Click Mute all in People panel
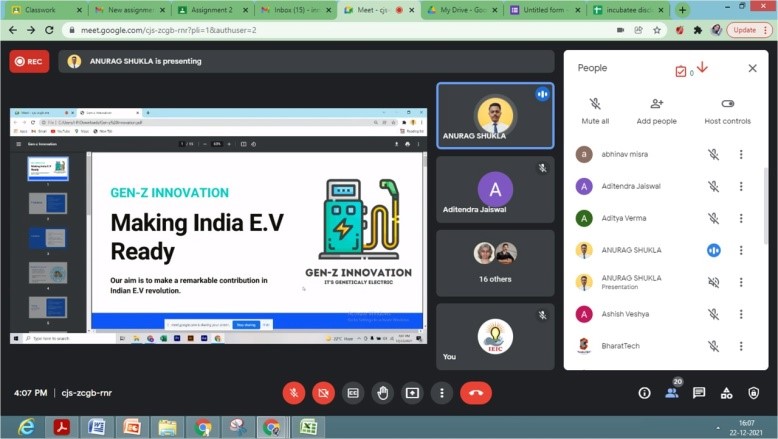Screen dimensions: 778x439 point(595,111)
